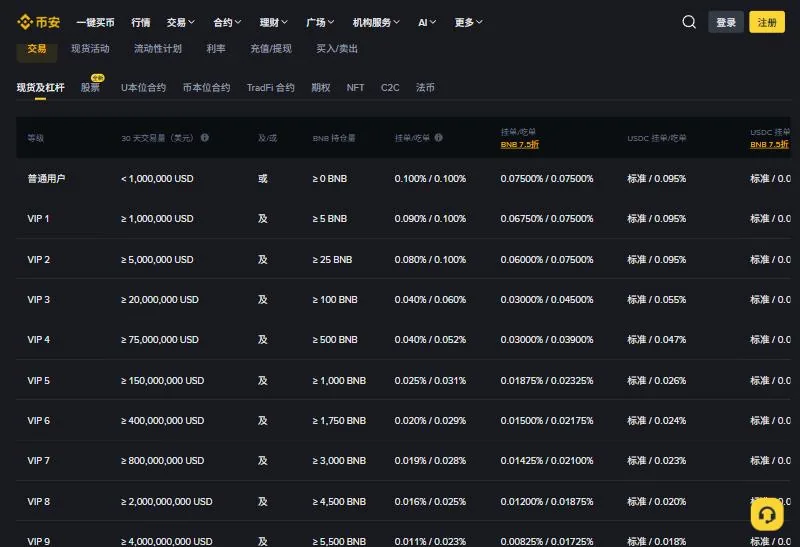The width and height of the screenshot is (800, 547).
Task: Click '≥ 5,000,000 USD' volume cell
Action: 157,260
